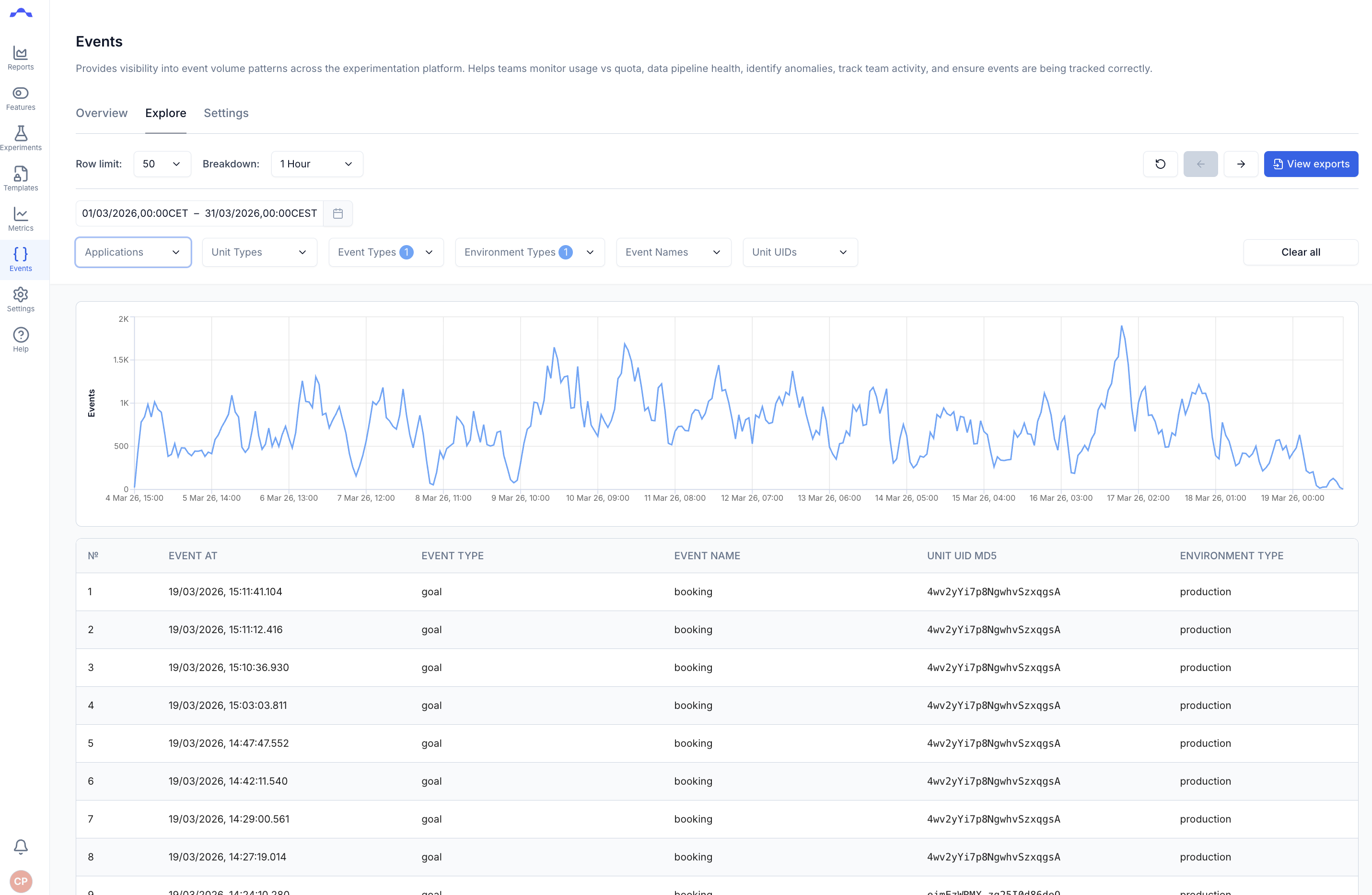
Task: Click the ENVIRONMENT TYPE column header
Action: (1232, 556)
